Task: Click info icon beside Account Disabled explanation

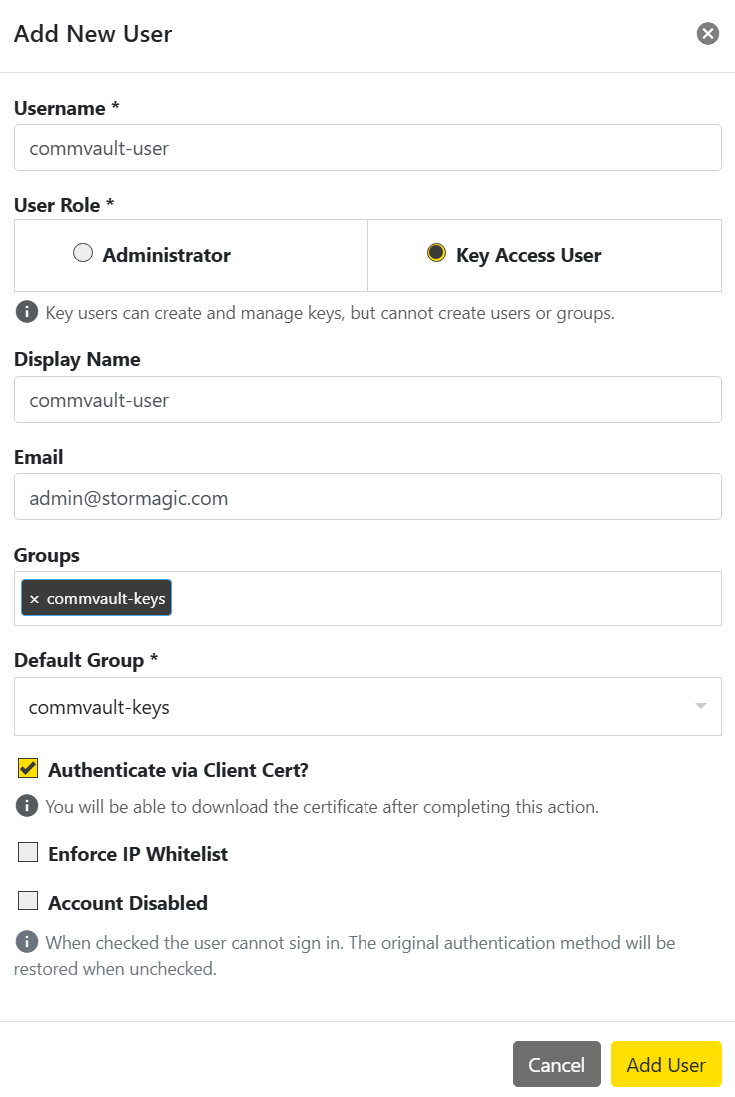Action: [x=27, y=942]
